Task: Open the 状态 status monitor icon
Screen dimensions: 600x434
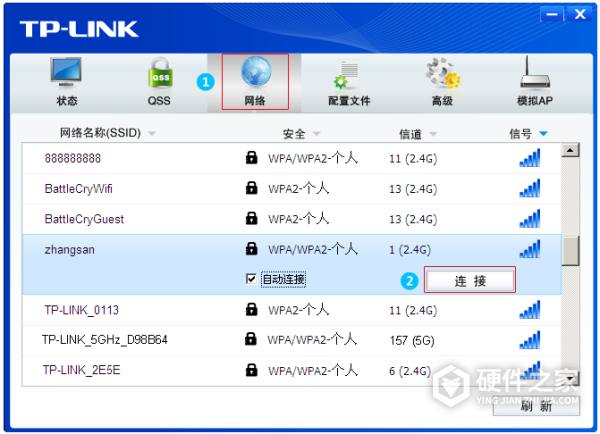Action: click(66, 73)
